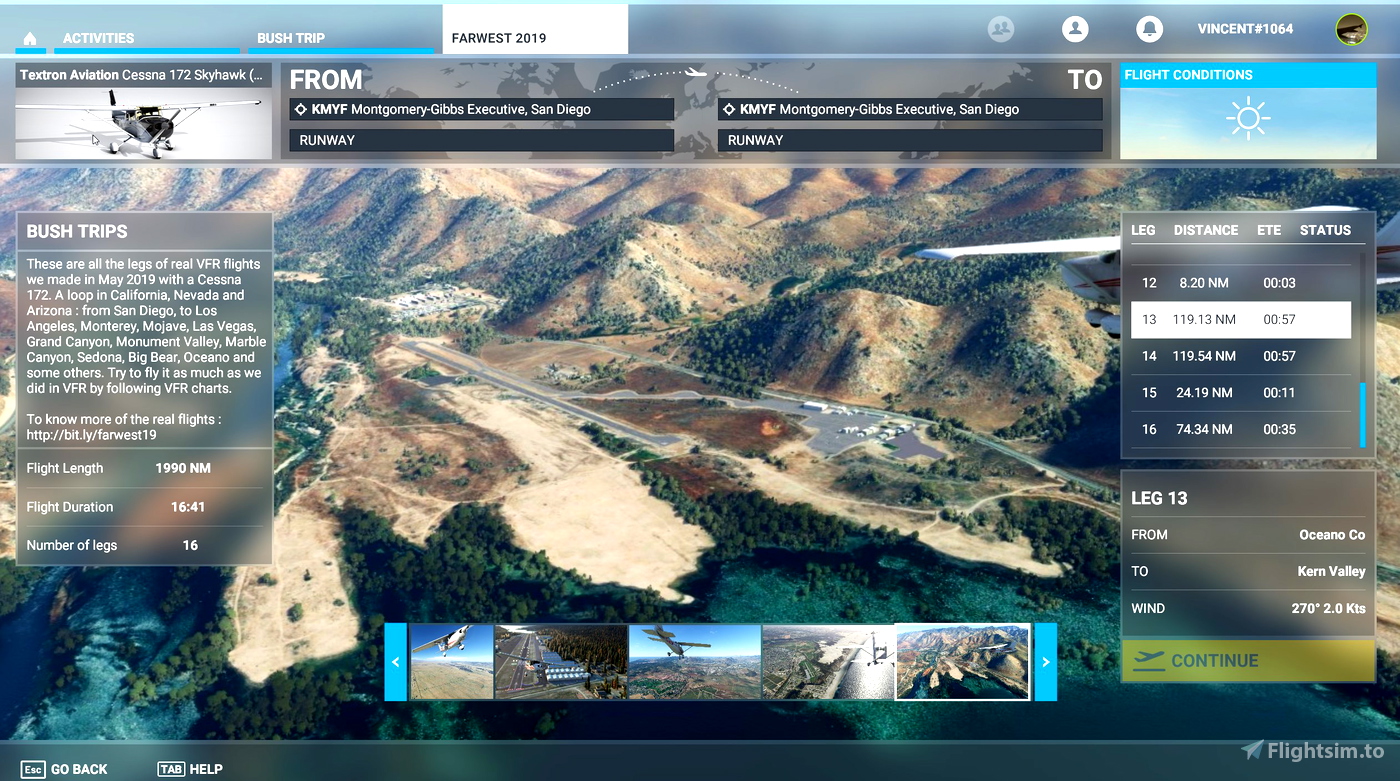Select the fifth mountain airstrip thumbnail
1400x781 pixels.
(963, 662)
